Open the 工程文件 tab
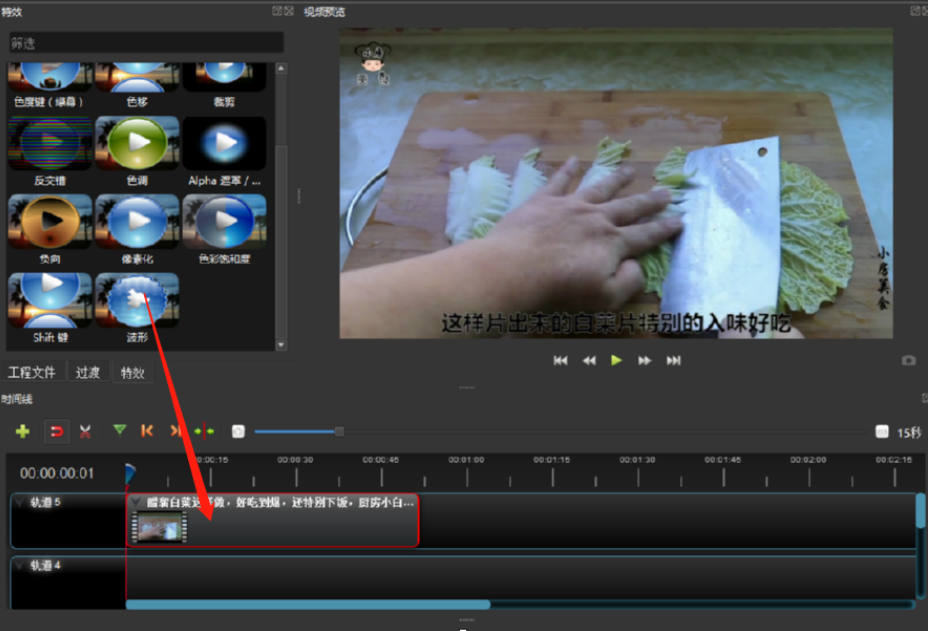The height and width of the screenshot is (631, 928). 32,372
